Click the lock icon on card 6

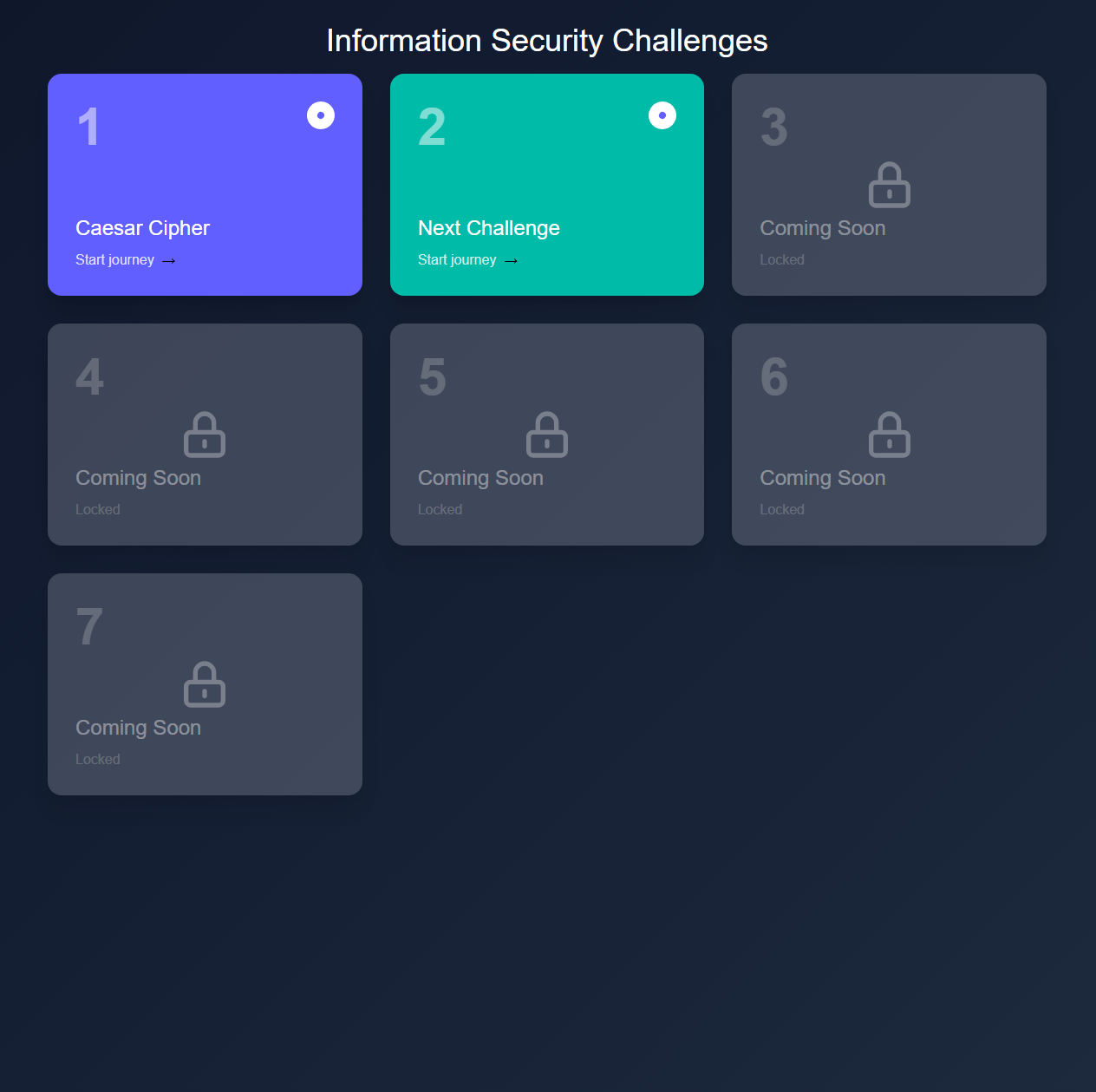(x=889, y=435)
